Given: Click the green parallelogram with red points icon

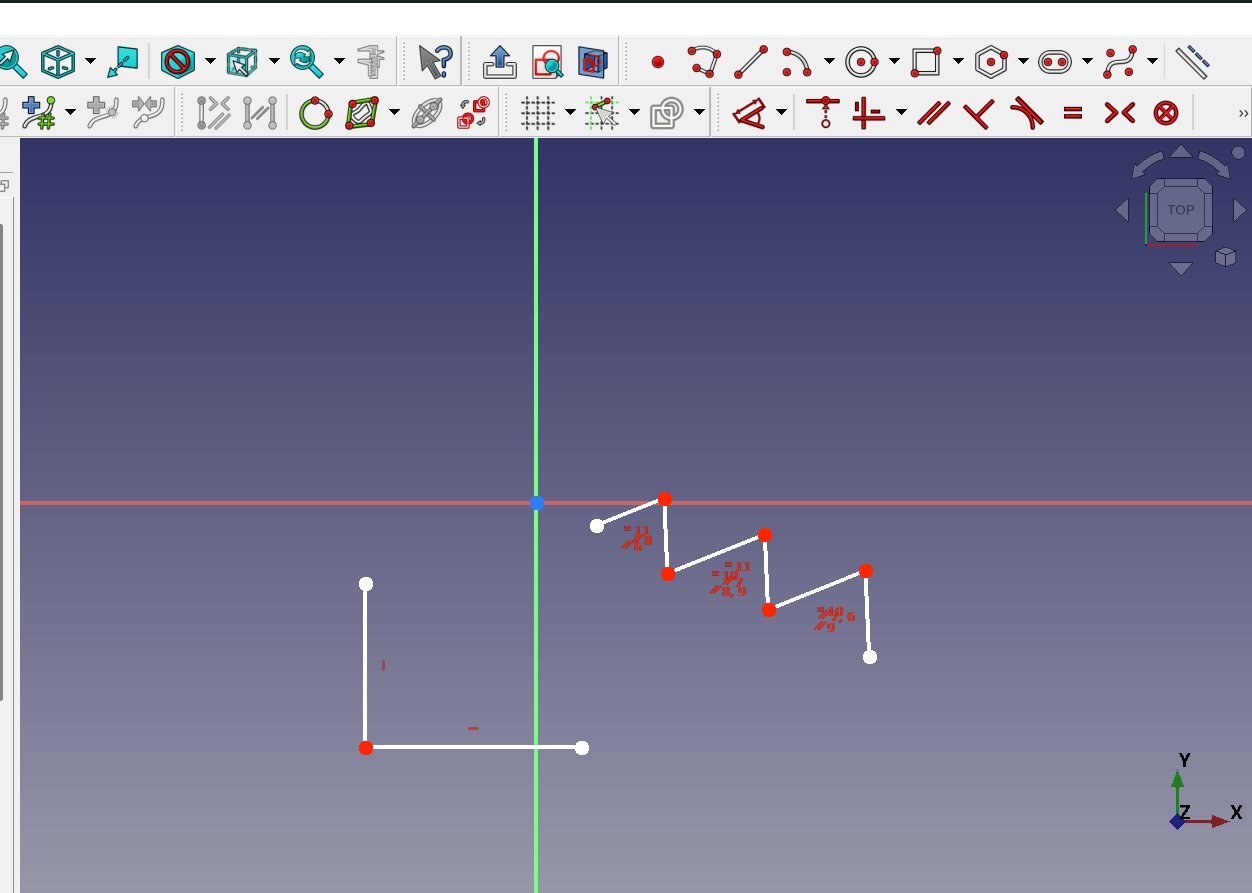Looking at the screenshot, I should (362, 113).
